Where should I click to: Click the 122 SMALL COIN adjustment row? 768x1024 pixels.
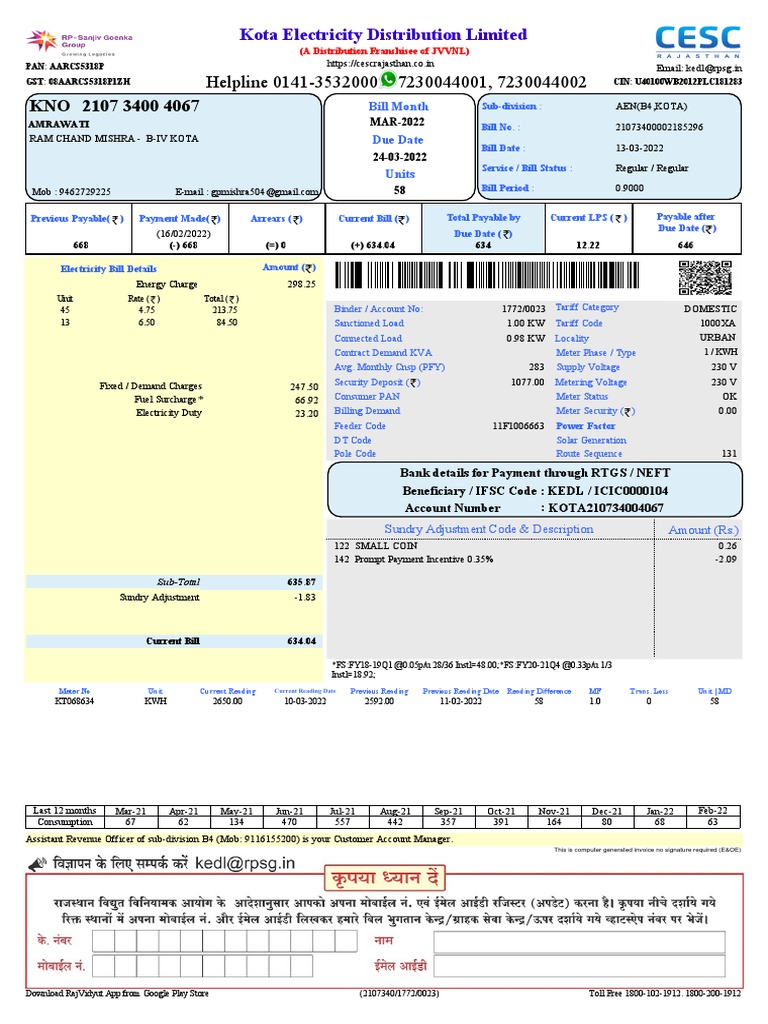534,547
